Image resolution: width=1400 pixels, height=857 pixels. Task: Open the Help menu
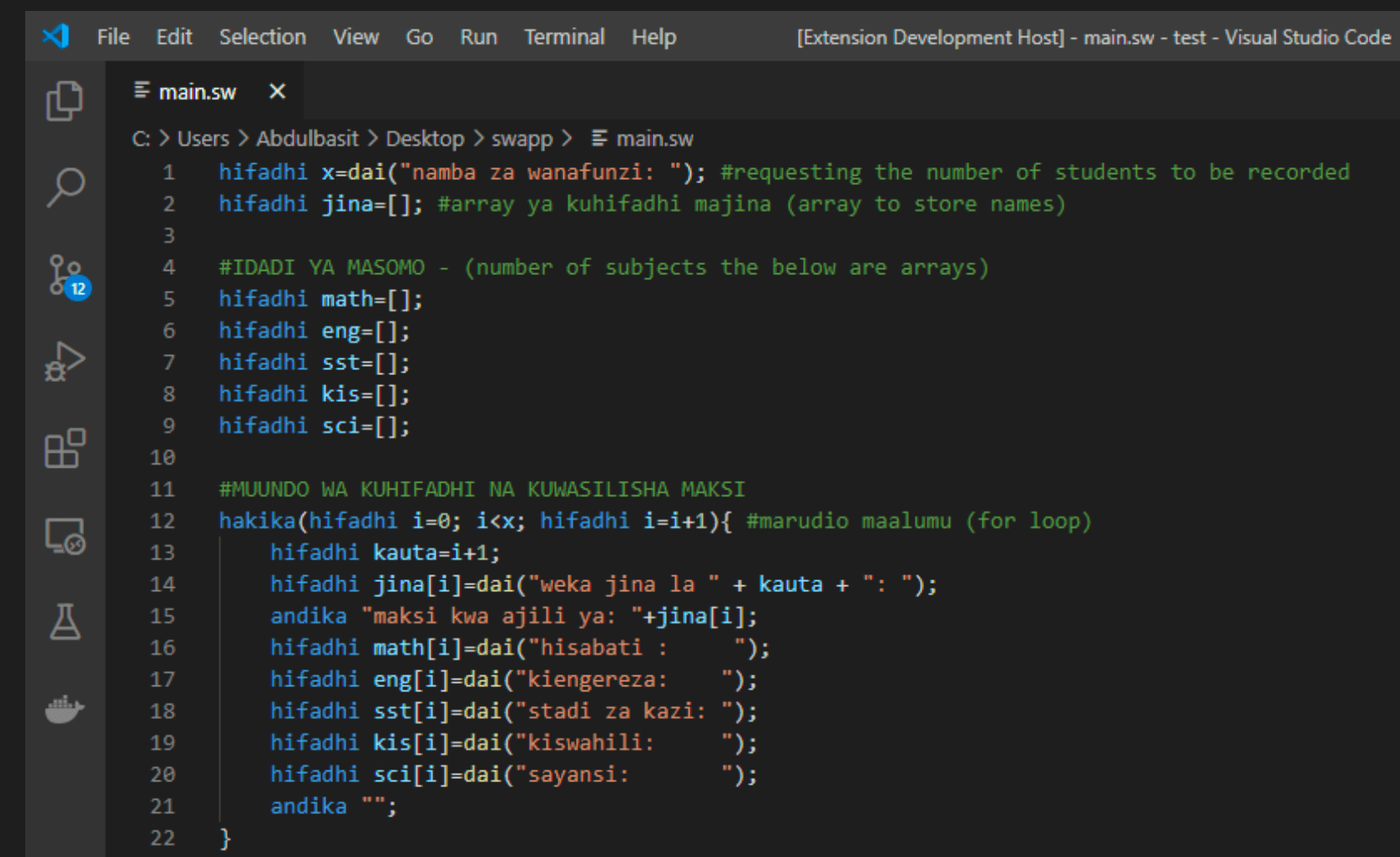(654, 37)
